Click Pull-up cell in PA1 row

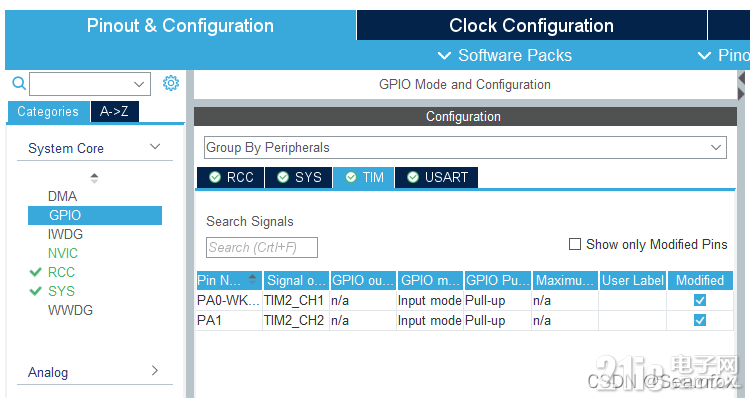coord(497,320)
